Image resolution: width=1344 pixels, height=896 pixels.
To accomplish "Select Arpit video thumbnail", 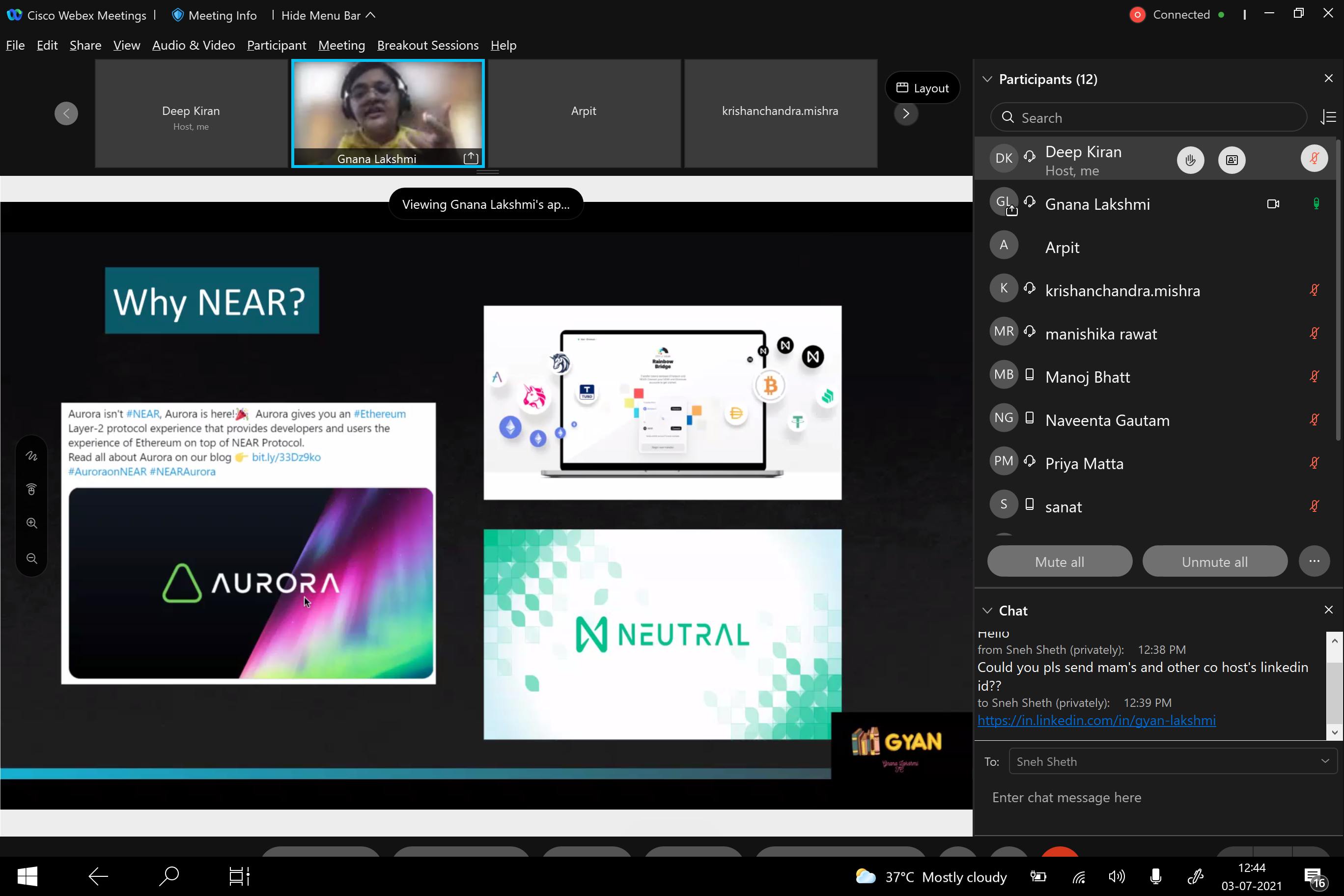I will click(x=584, y=113).
